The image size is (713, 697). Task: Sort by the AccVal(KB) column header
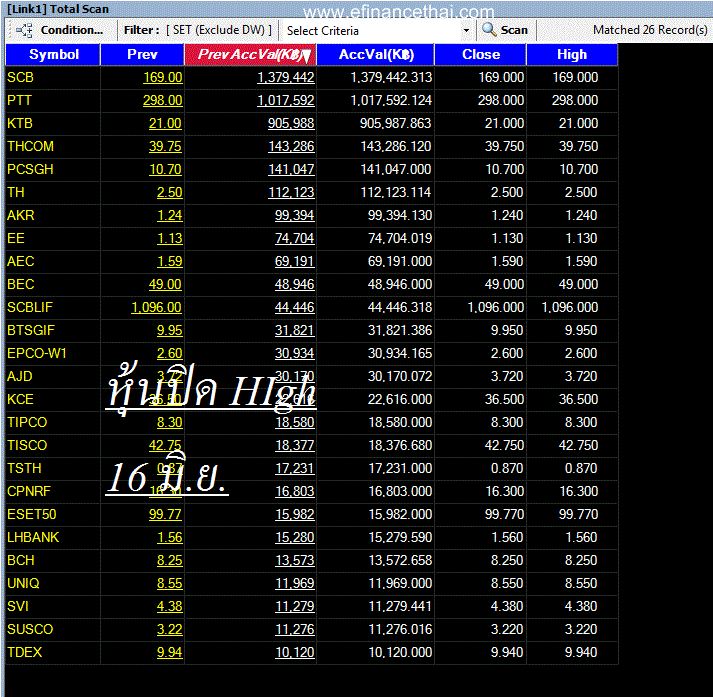(x=376, y=55)
